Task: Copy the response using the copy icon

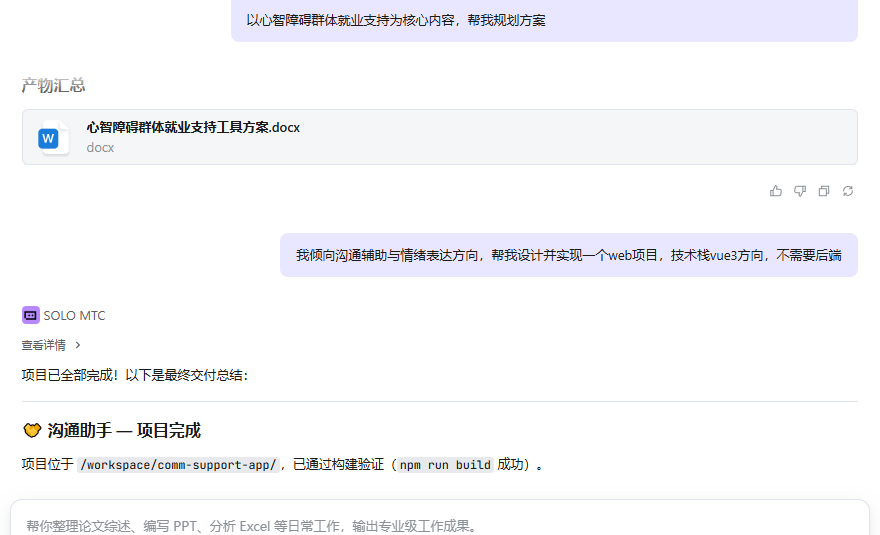Action: [x=824, y=191]
